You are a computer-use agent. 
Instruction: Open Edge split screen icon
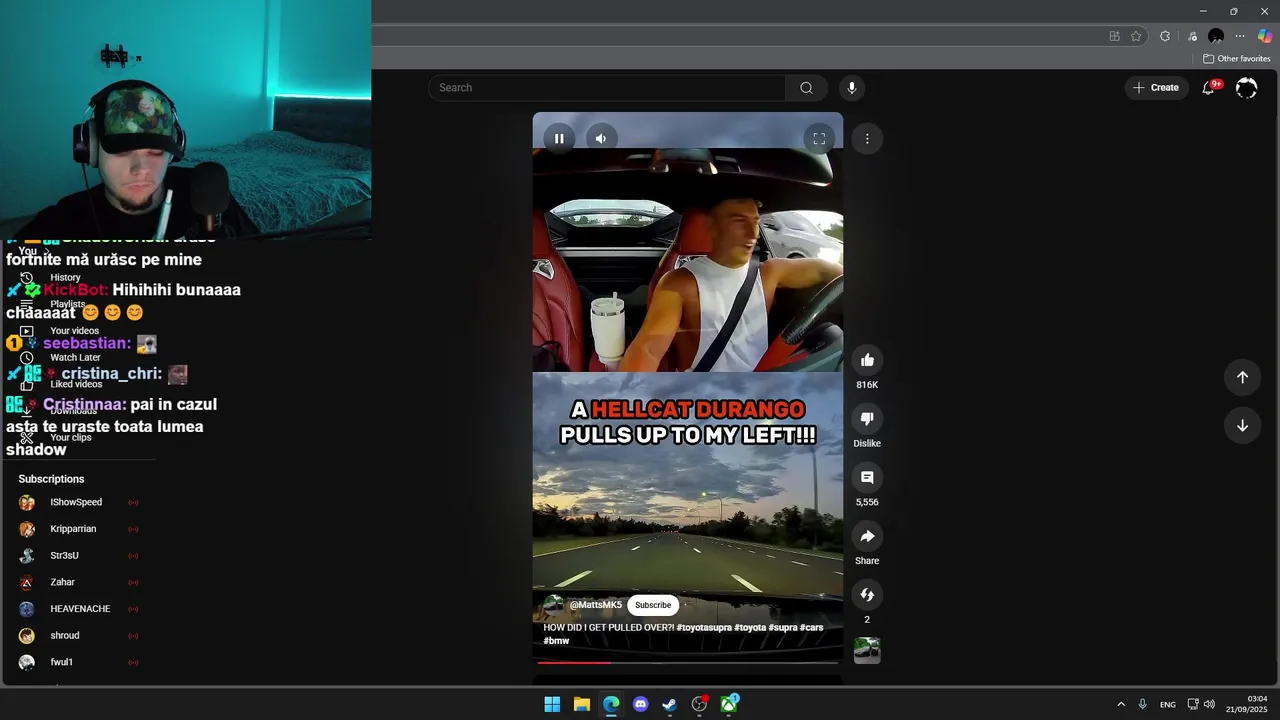pos(1114,36)
